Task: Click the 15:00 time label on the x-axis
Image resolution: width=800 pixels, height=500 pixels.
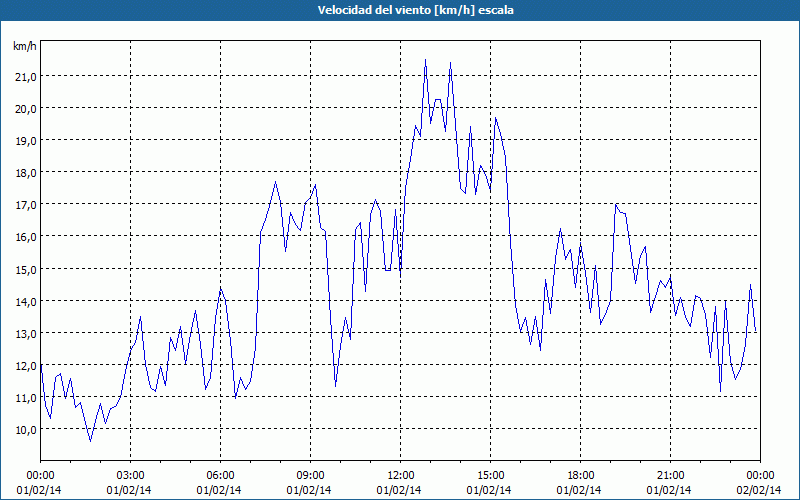Action: (x=490, y=476)
